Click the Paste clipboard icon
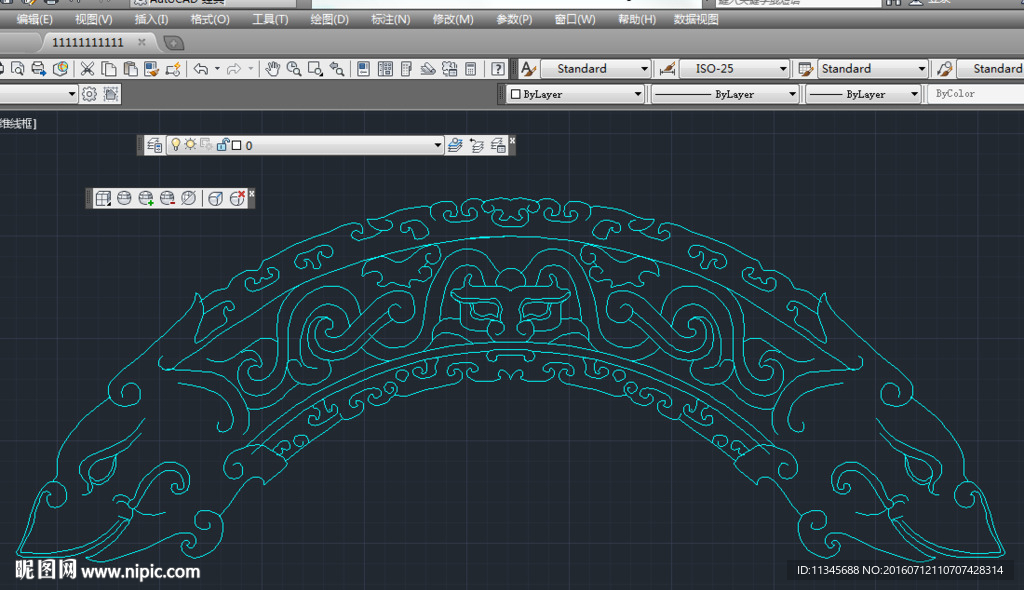Image resolution: width=1024 pixels, height=590 pixels. click(131, 69)
